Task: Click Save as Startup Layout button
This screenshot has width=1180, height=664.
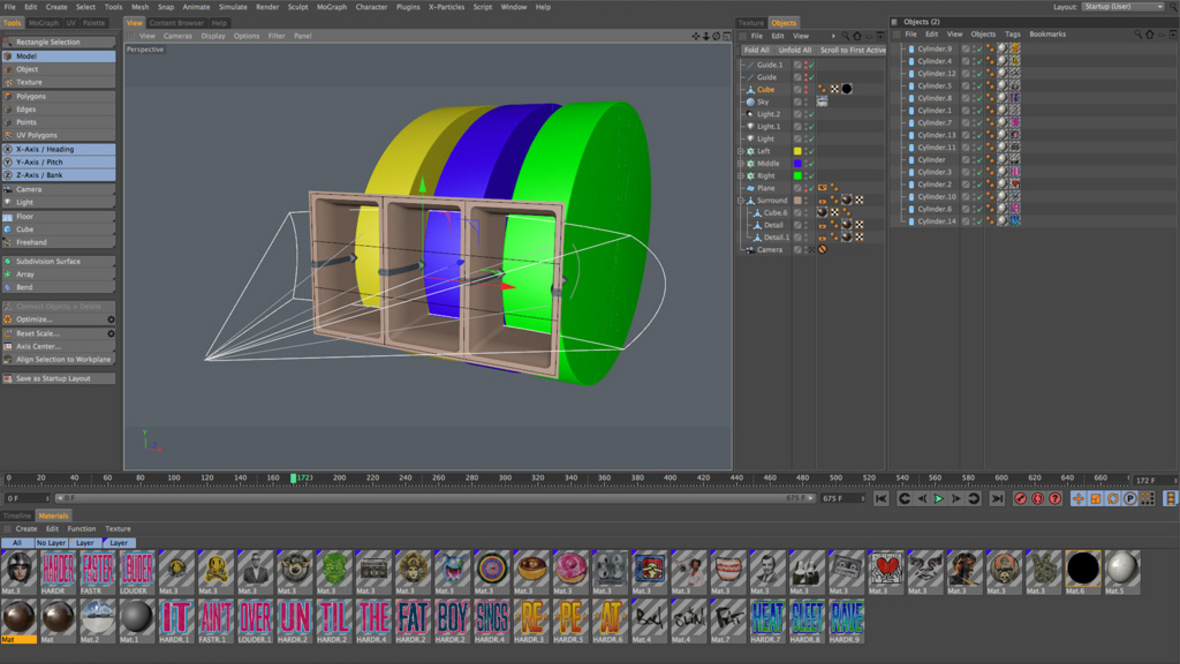Action: (x=53, y=379)
